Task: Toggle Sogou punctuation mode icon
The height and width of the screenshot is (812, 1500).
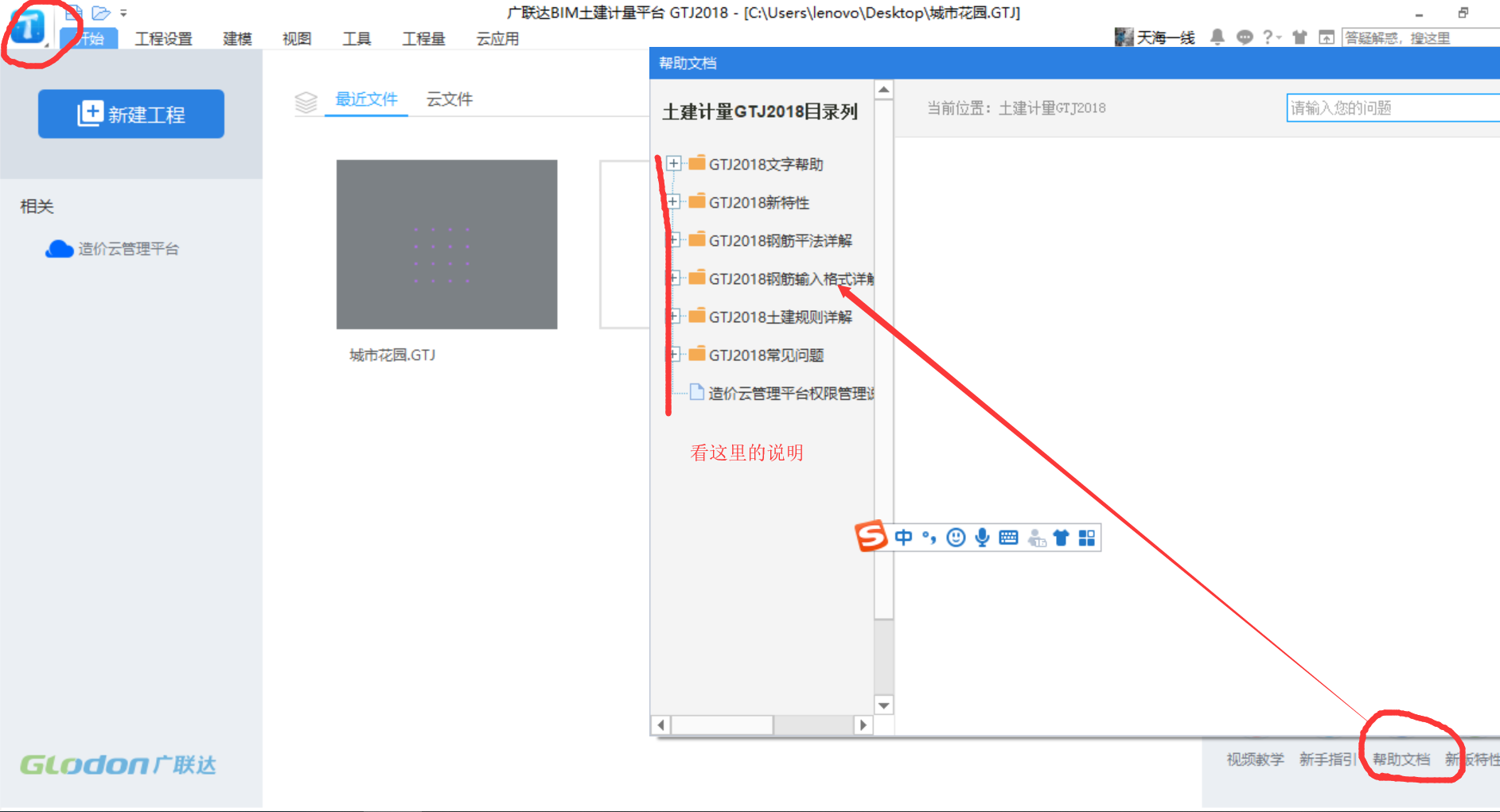Action: pos(929,538)
